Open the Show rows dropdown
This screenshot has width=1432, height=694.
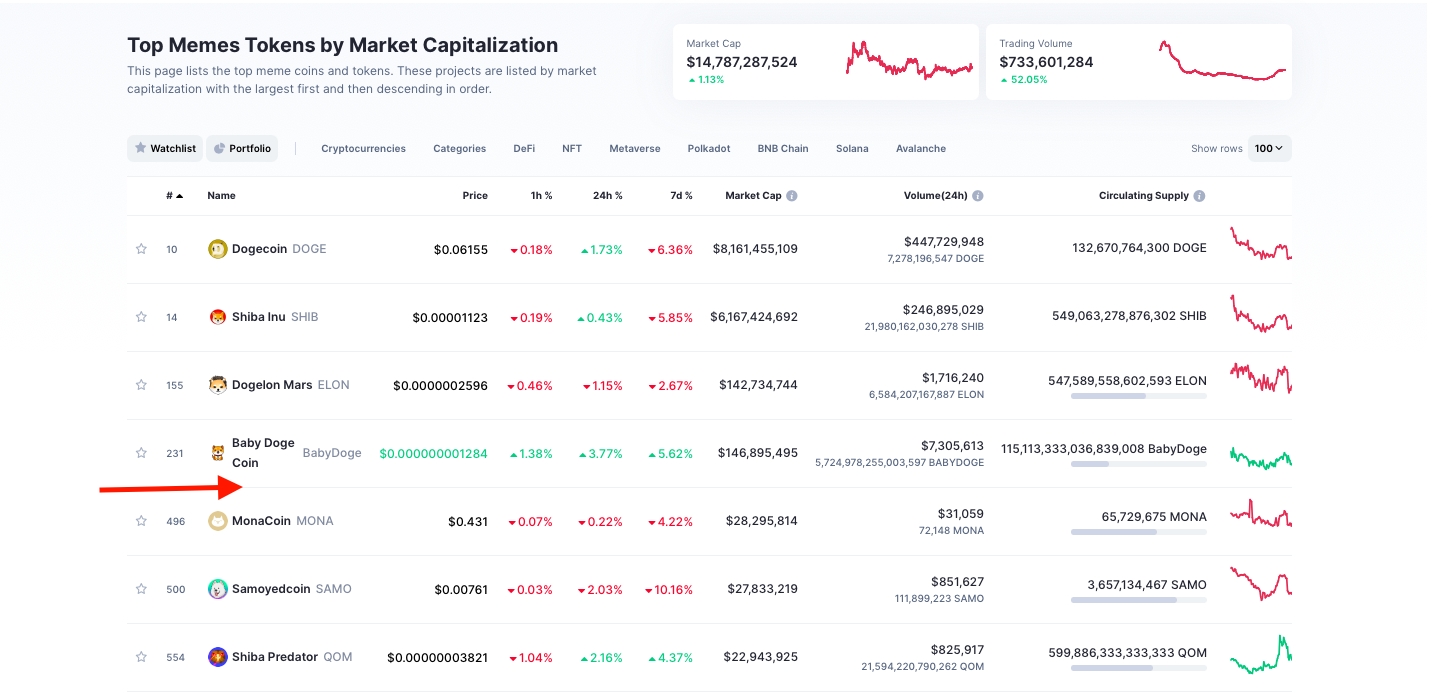pos(1270,149)
